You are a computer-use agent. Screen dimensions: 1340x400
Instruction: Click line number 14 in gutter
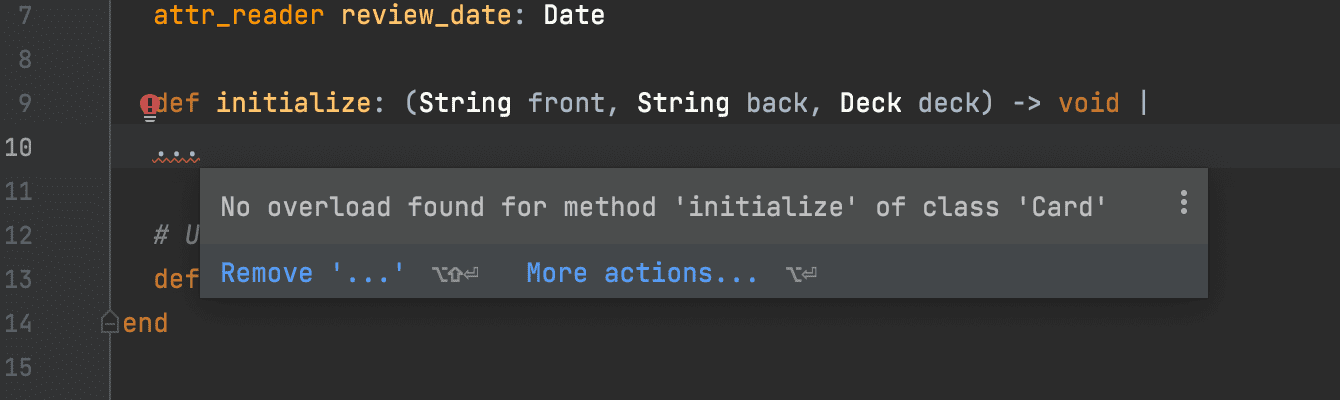[18, 323]
